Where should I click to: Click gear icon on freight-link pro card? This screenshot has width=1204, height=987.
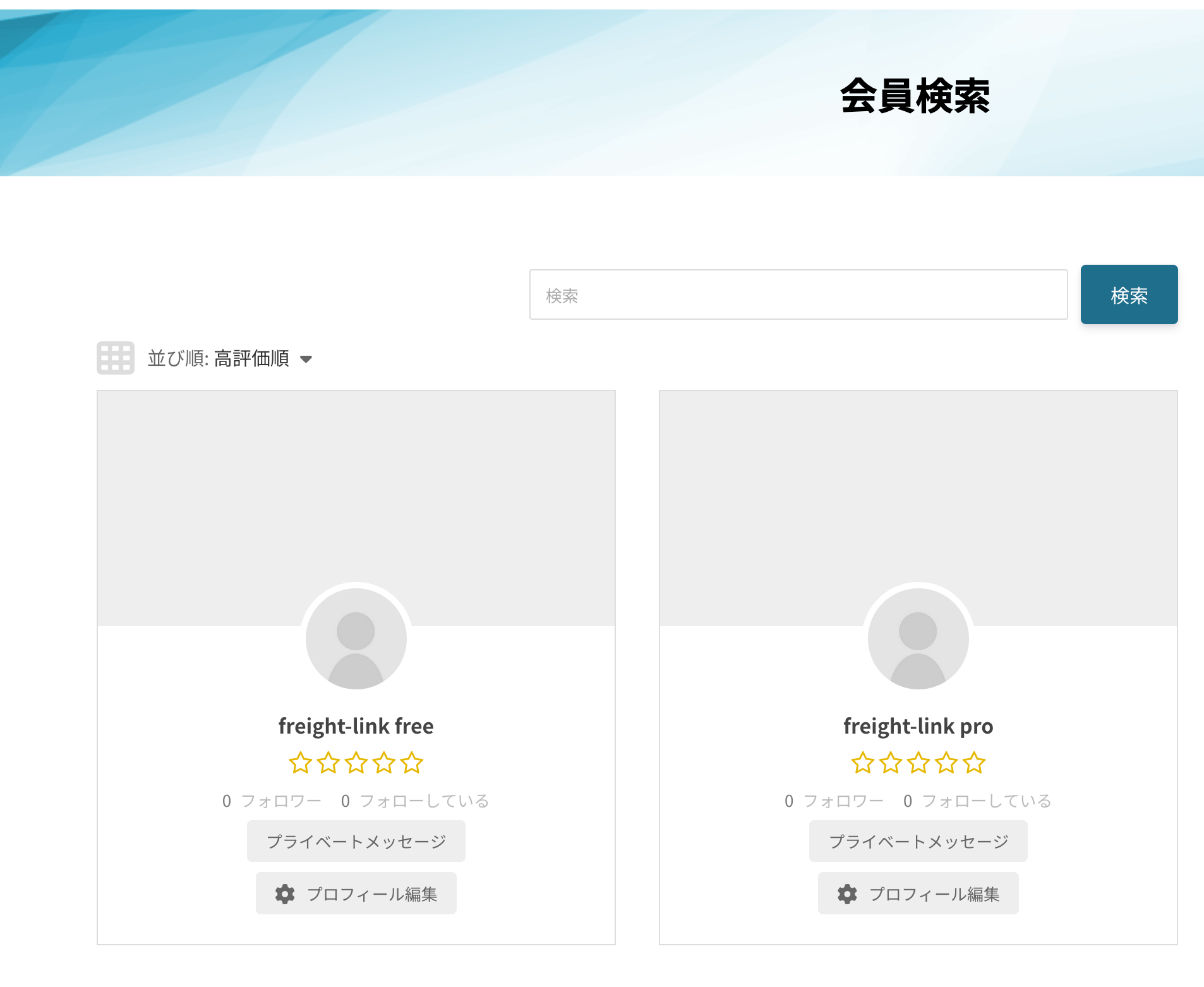847,894
